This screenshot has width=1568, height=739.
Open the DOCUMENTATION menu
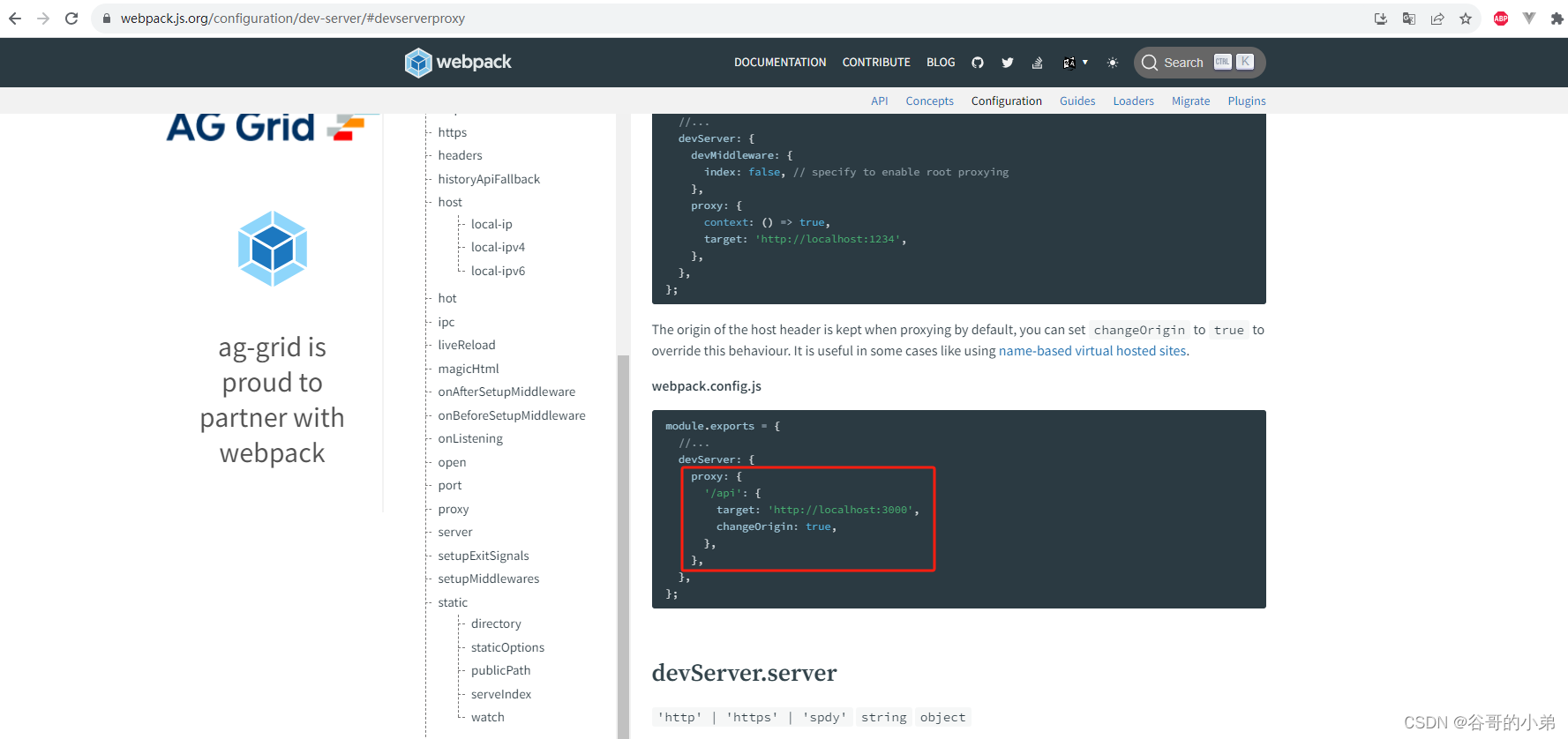point(780,63)
